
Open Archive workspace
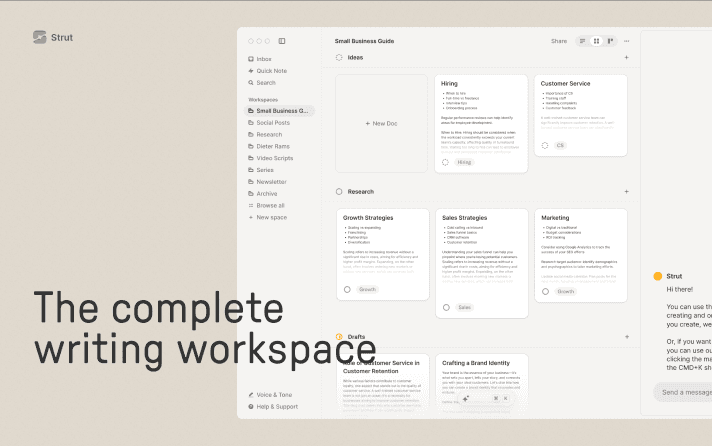click(x=262, y=193)
